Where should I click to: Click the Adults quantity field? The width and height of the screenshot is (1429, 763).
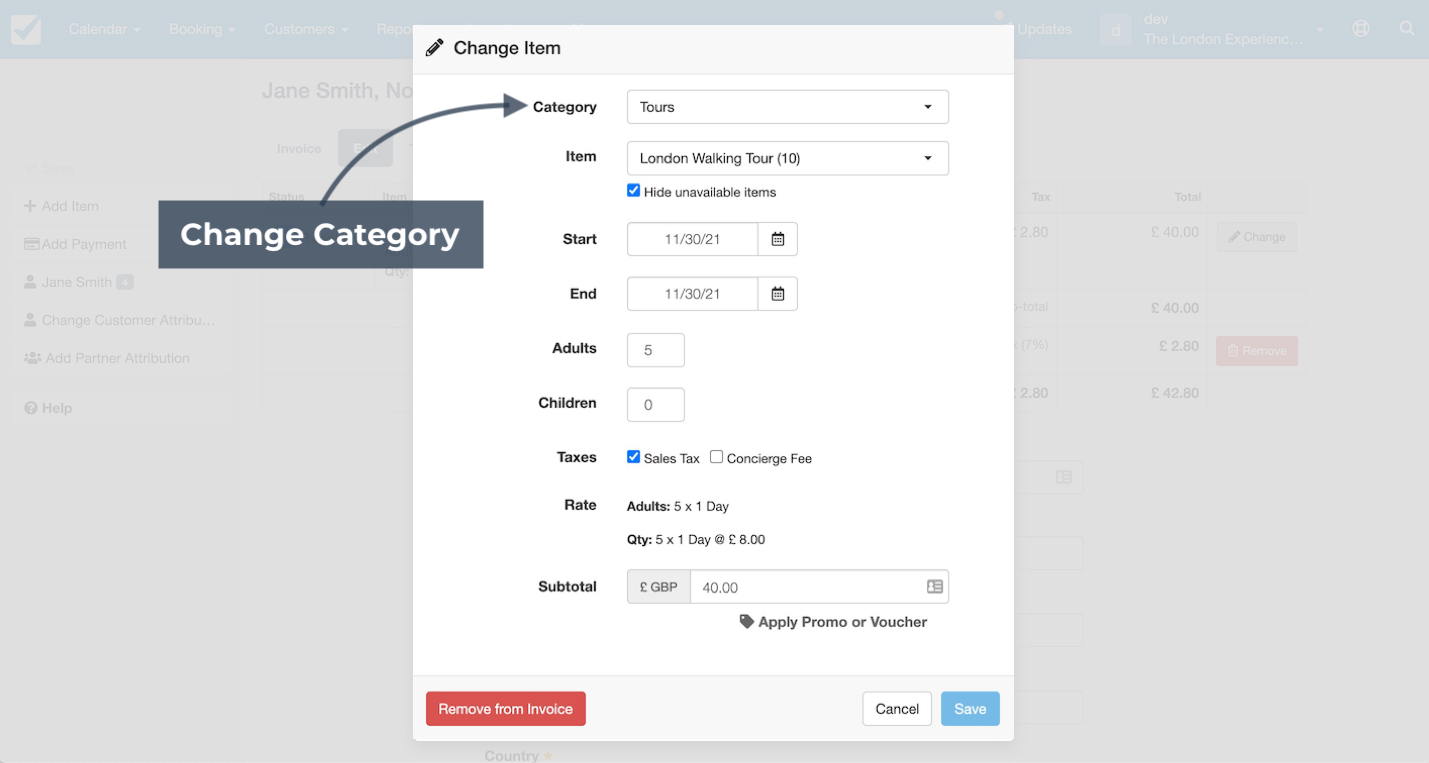point(656,350)
